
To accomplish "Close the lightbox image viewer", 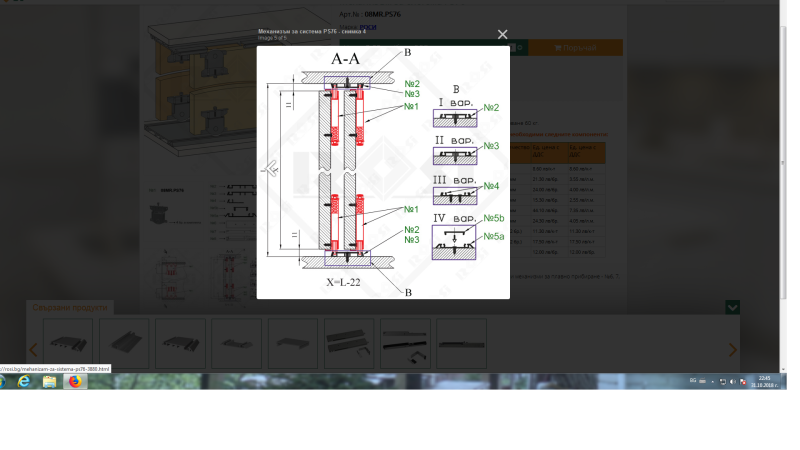I will click(x=503, y=35).
